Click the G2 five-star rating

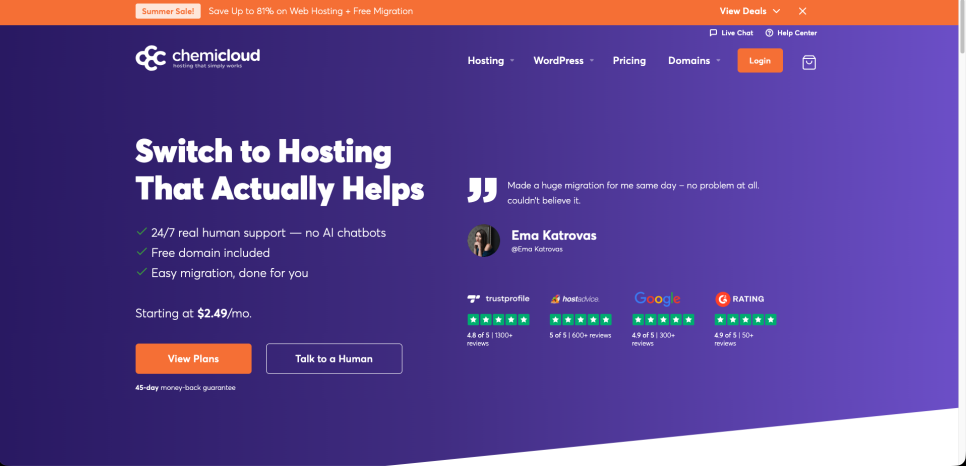coord(745,320)
